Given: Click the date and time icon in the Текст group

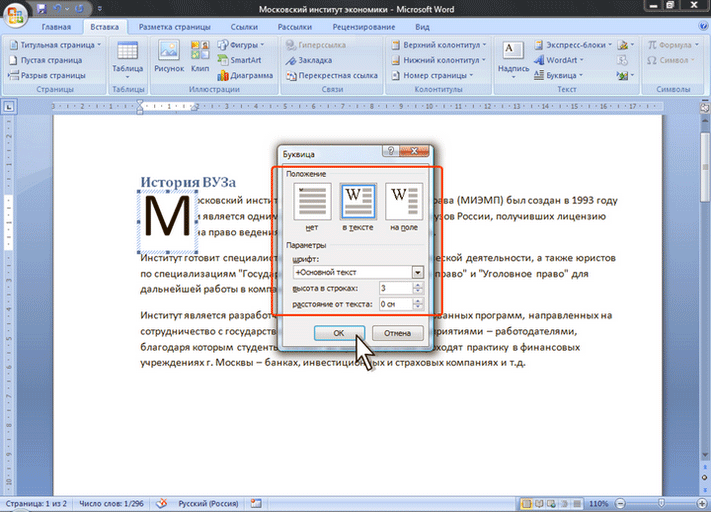Looking at the screenshot, I should pos(623,60).
